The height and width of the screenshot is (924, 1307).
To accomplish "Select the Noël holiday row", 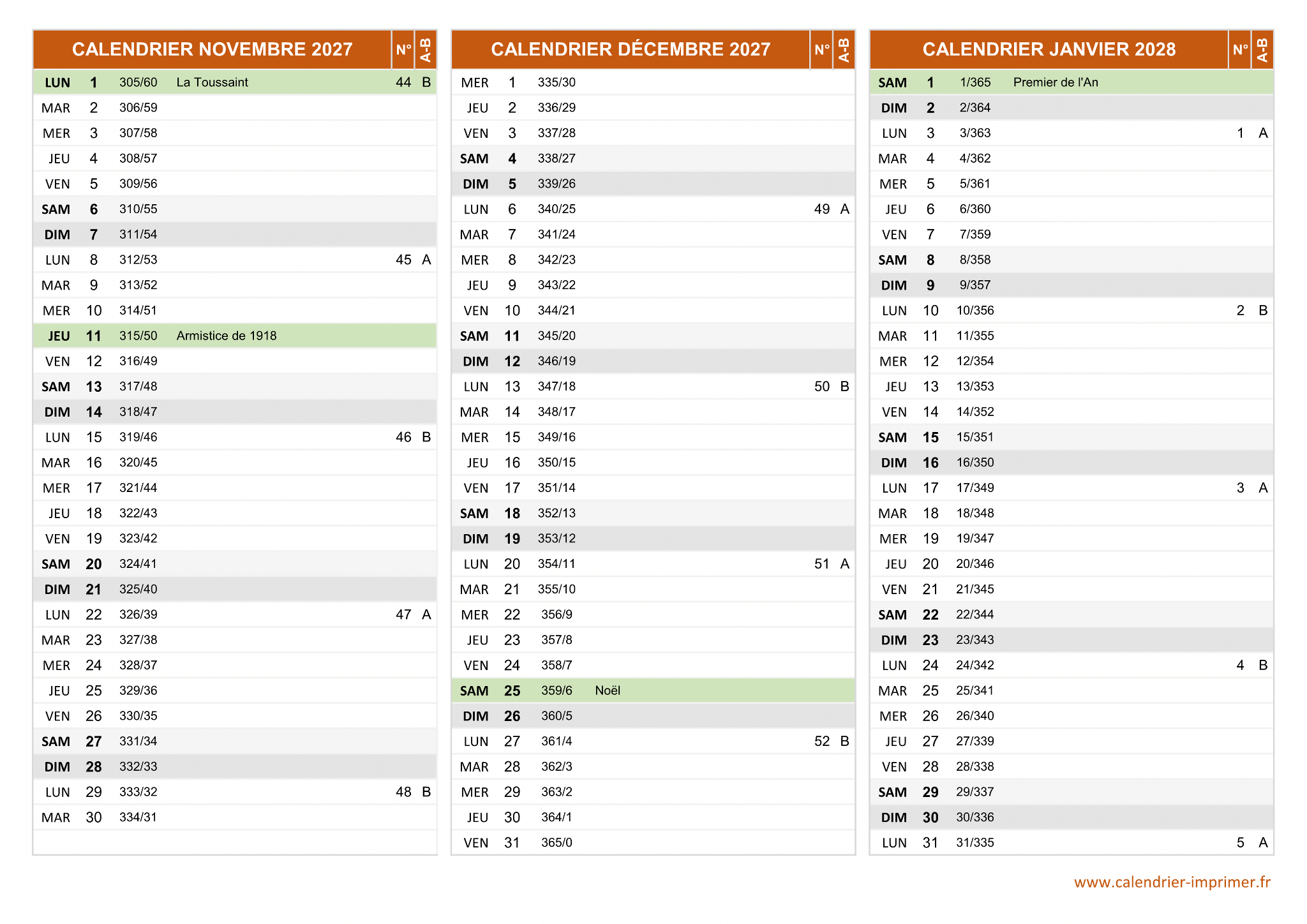I will [x=607, y=690].
